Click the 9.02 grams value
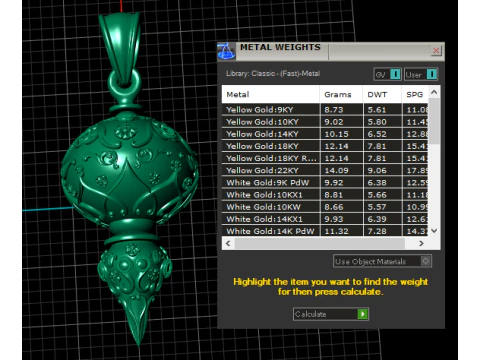The height and width of the screenshot is (360, 480). click(x=334, y=122)
